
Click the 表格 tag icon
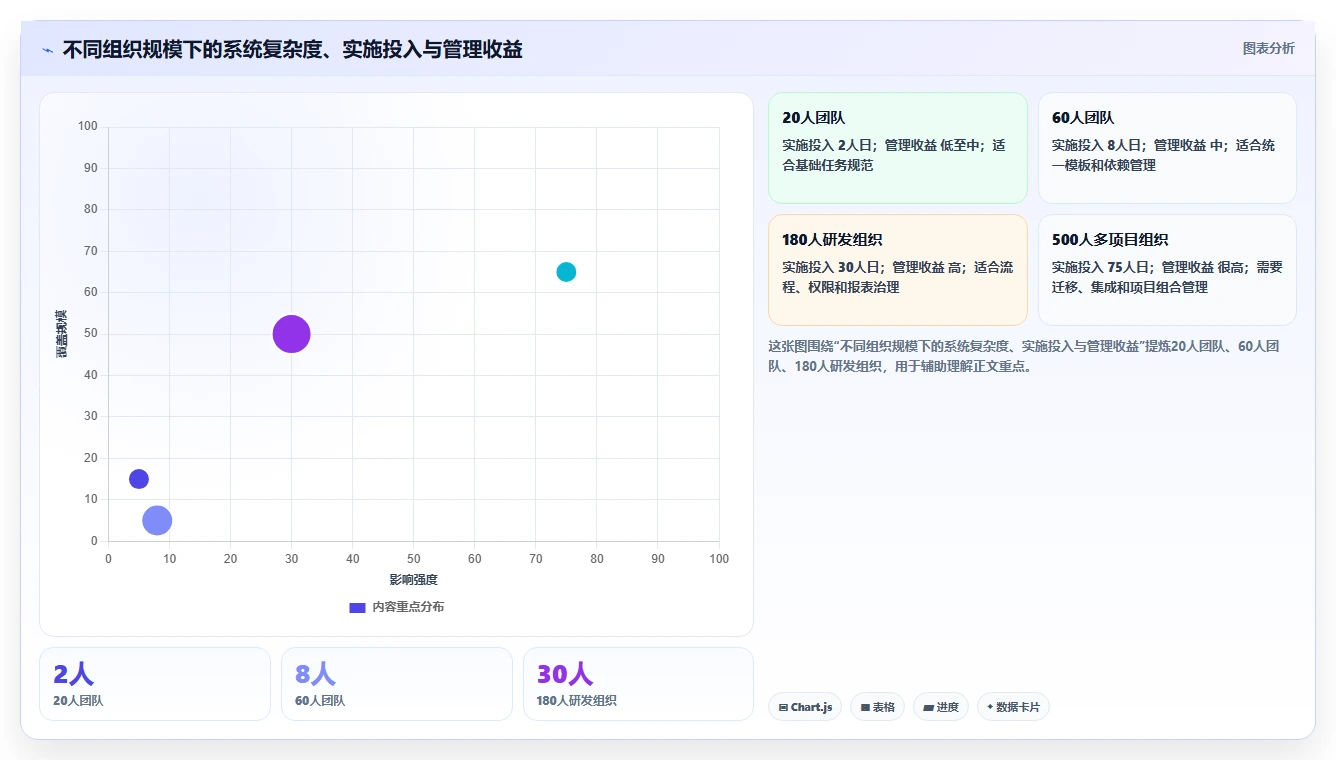(865, 707)
